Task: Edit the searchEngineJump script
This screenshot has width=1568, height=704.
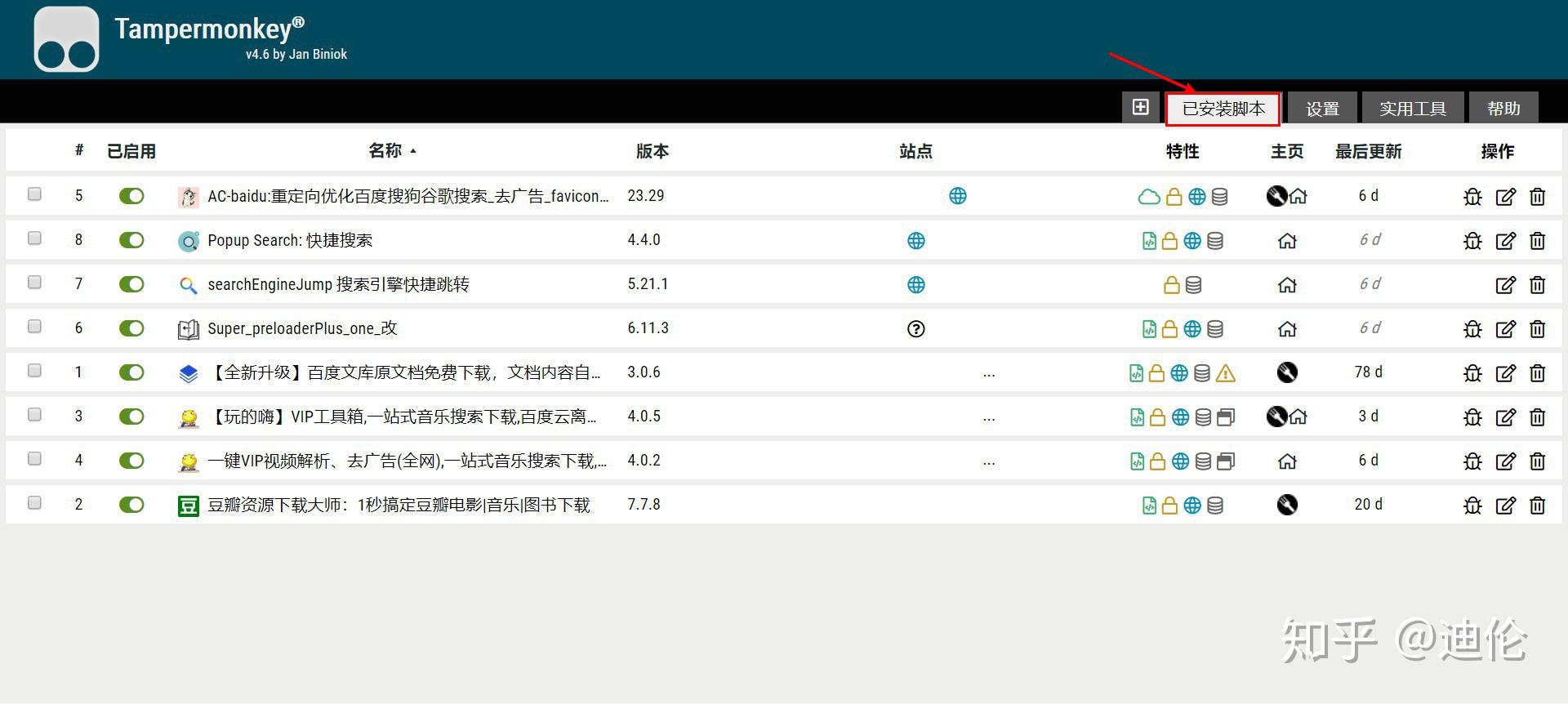Action: (1506, 285)
